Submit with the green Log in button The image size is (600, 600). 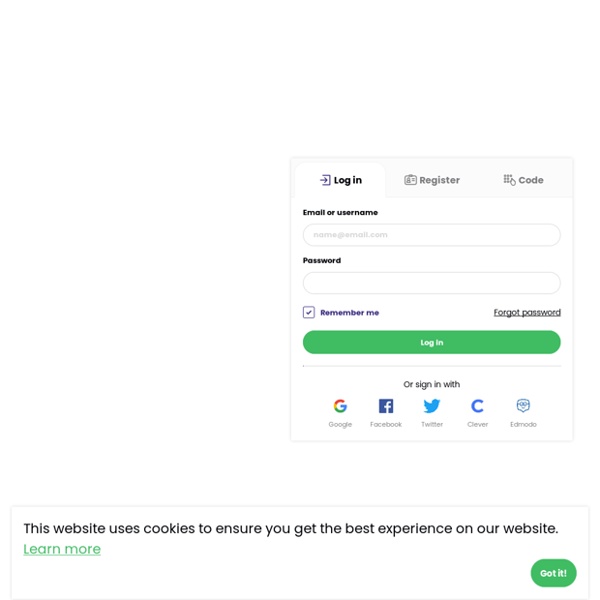pyautogui.click(x=432, y=342)
